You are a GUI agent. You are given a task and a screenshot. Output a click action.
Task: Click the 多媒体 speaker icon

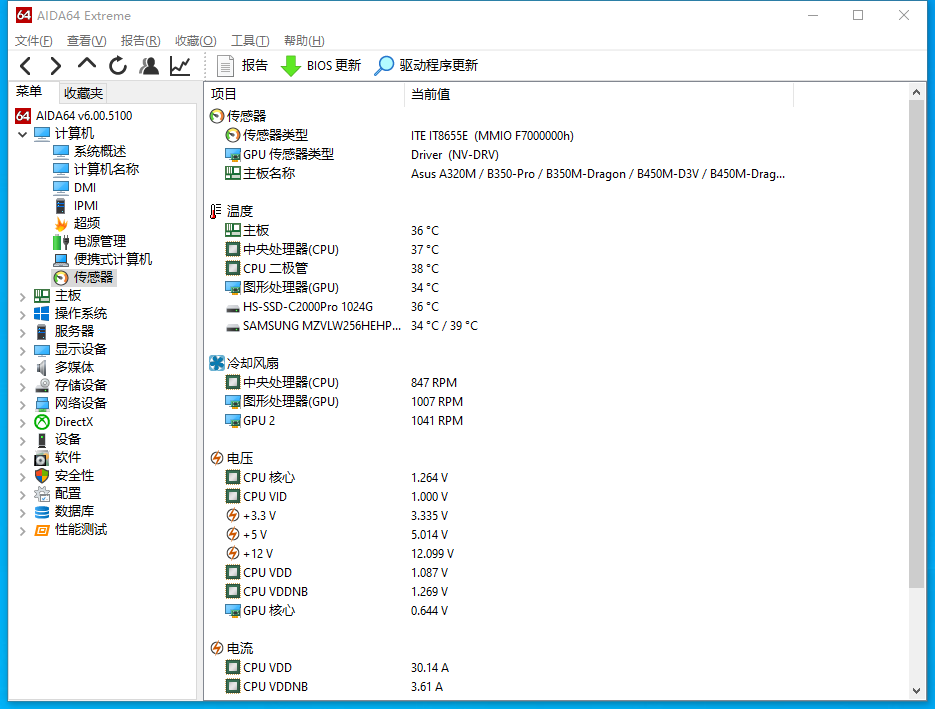click(x=42, y=368)
